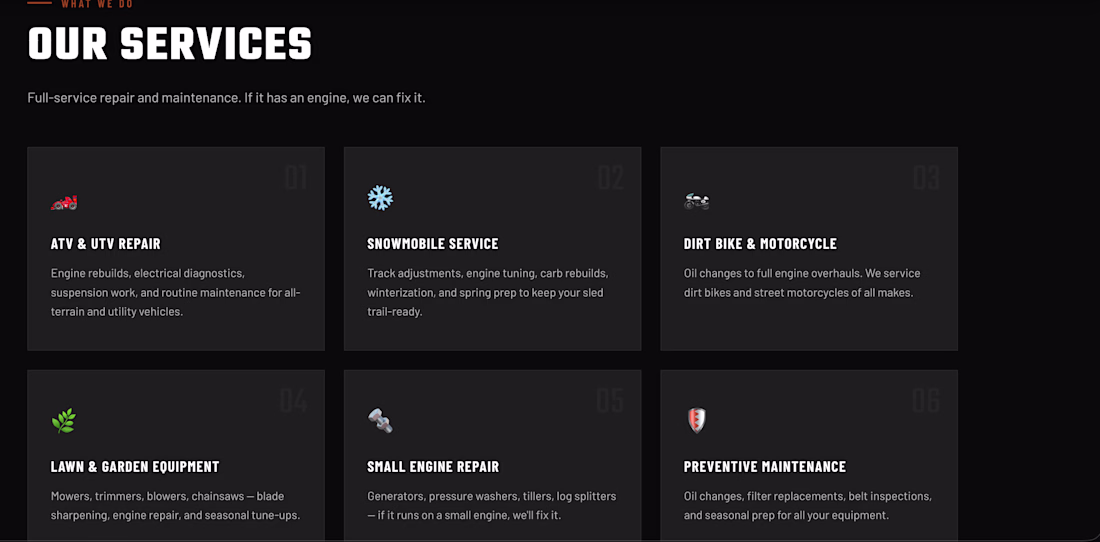Click the Full-service repair tagline text
1100x542 pixels.
(x=227, y=97)
